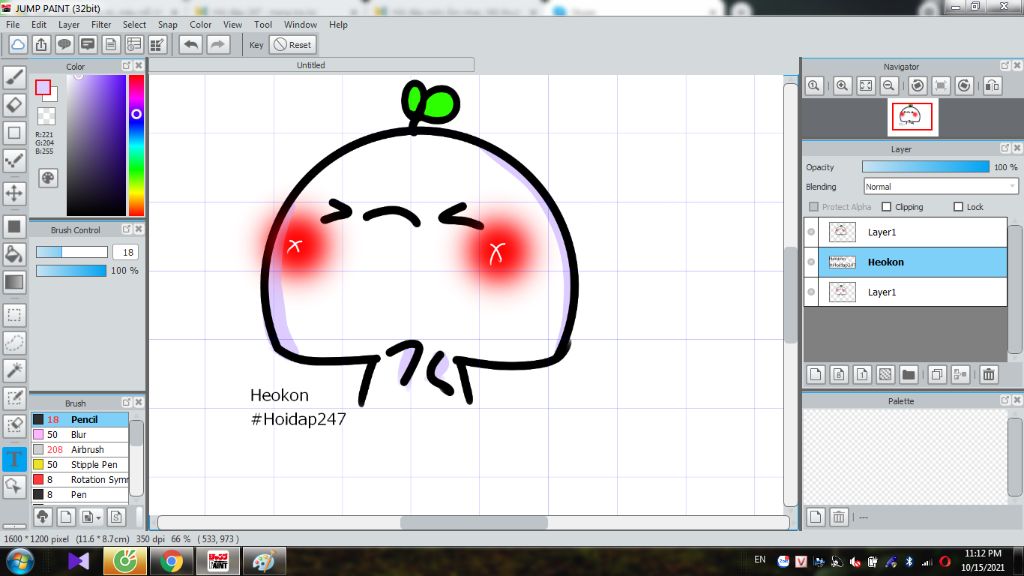The height and width of the screenshot is (576, 1024).
Task: Open the File menu
Action: pos(12,25)
